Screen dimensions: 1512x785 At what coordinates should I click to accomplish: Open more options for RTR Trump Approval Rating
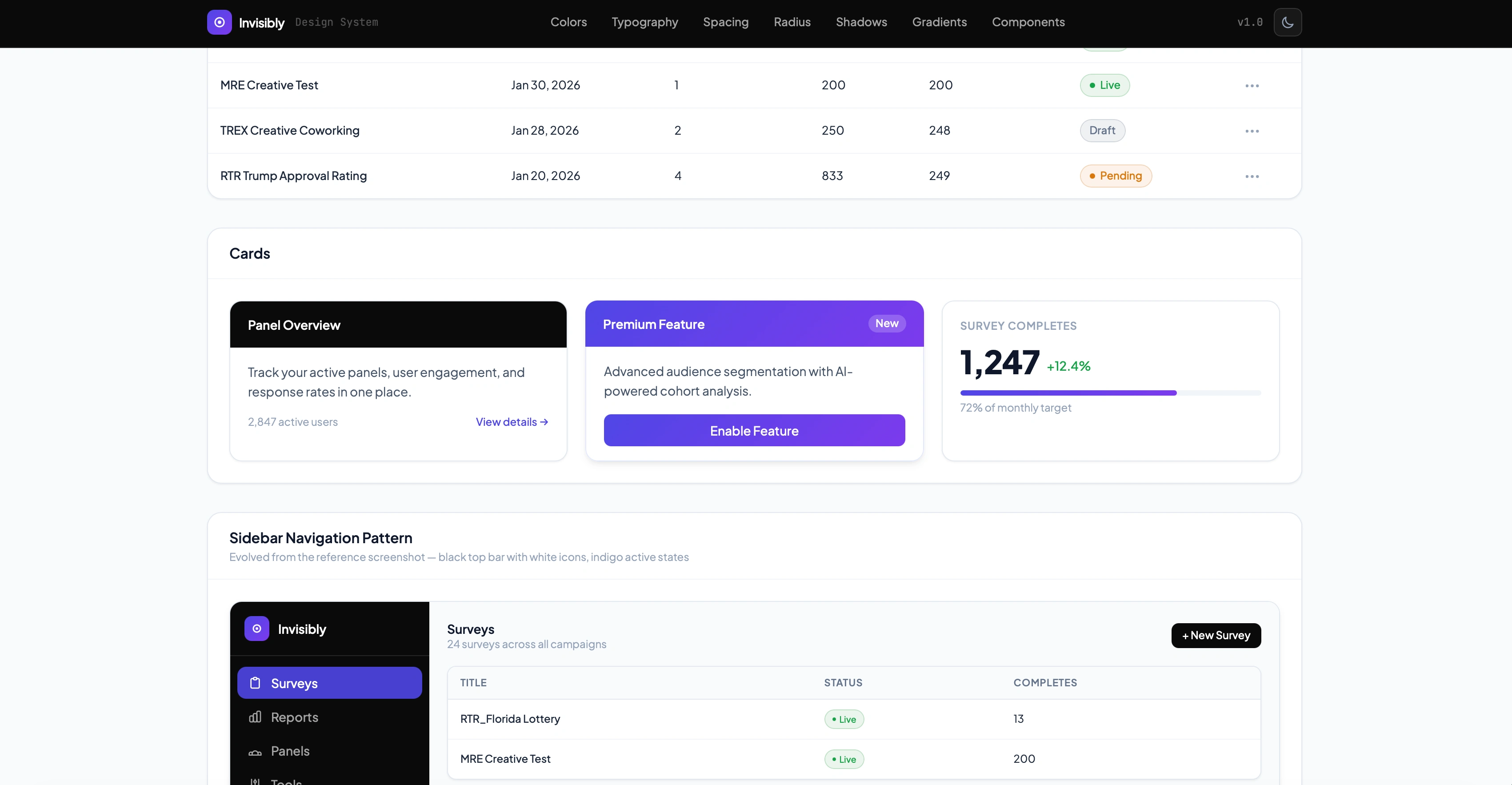click(x=1252, y=176)
